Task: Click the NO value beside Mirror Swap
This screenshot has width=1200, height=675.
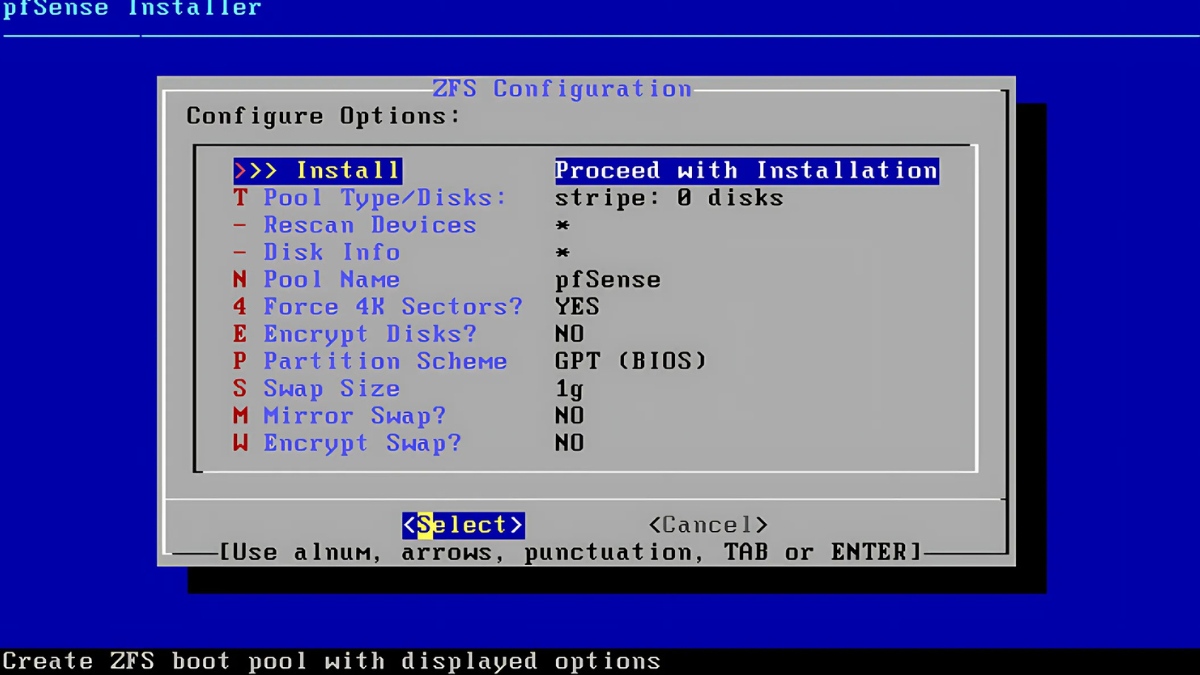Action: [570, 415]
